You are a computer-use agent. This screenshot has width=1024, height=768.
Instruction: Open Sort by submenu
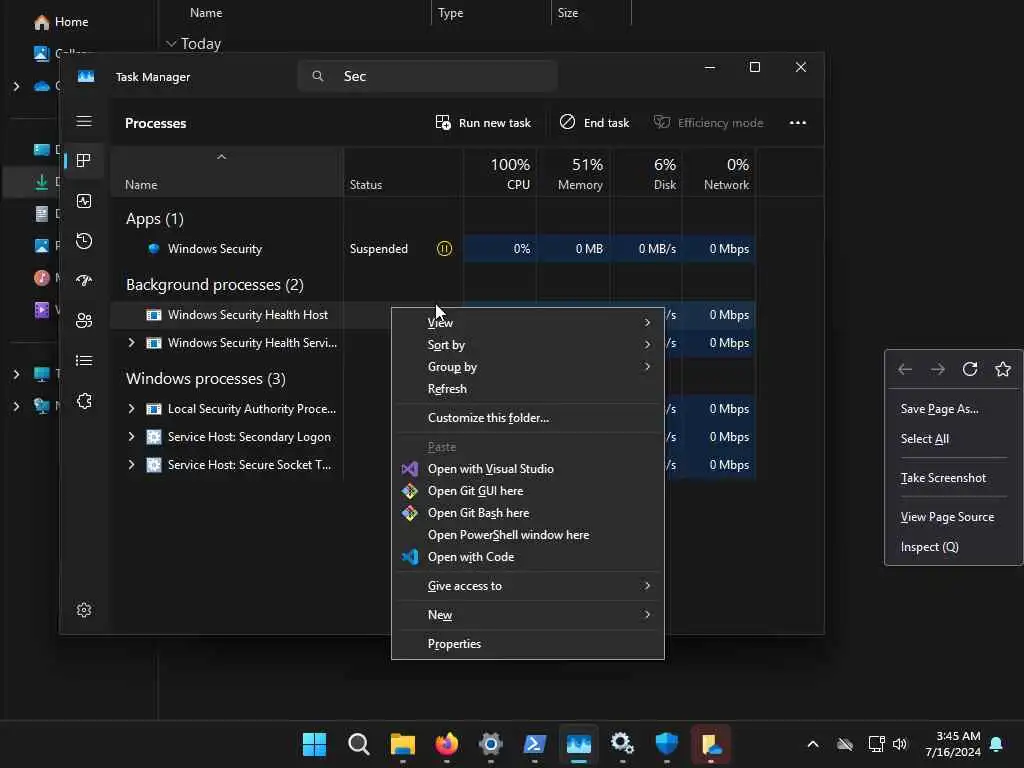[x=527, y=345]
